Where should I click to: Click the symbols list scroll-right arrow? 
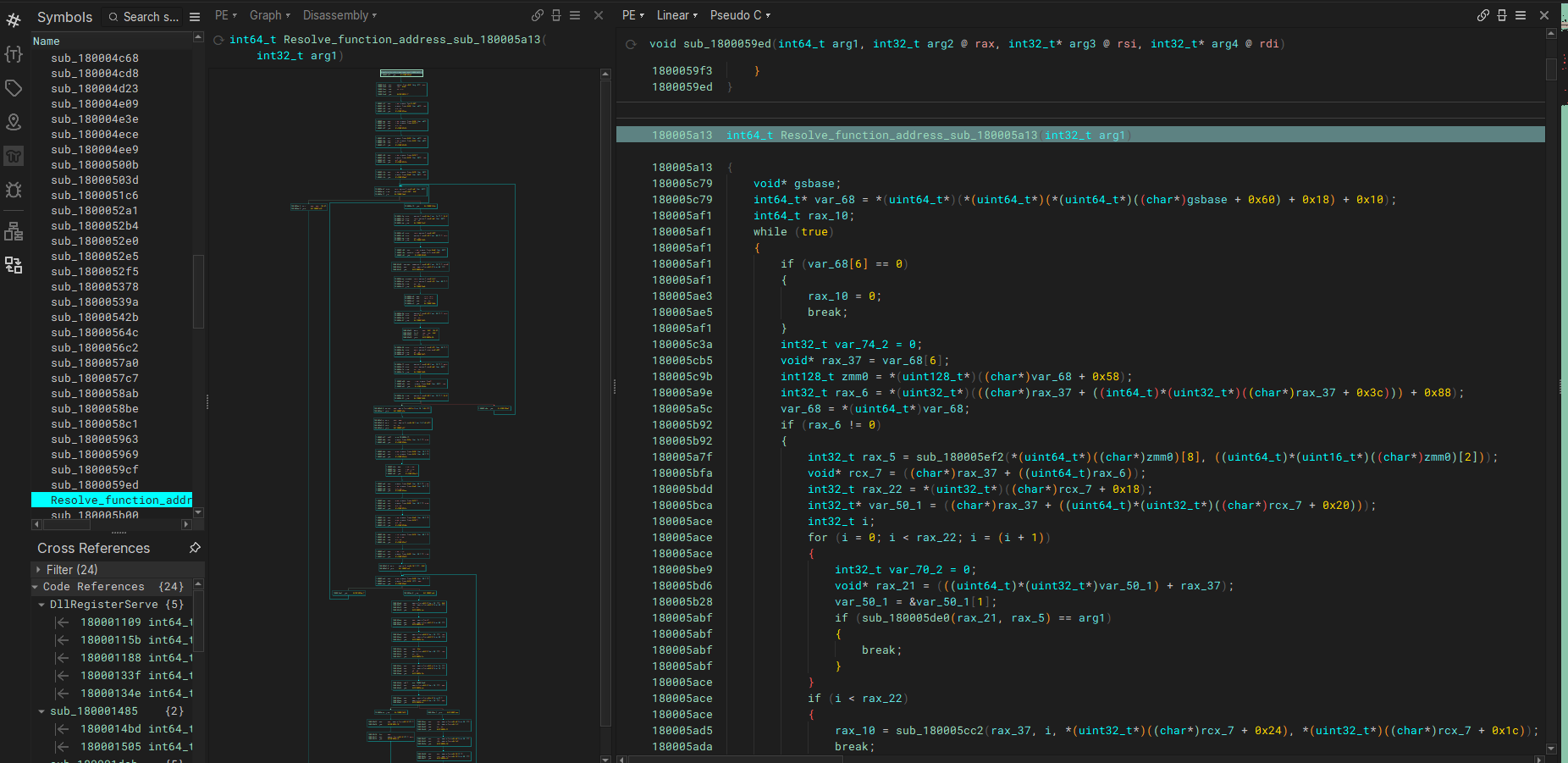pyautogui.click(x=187, y=524)
